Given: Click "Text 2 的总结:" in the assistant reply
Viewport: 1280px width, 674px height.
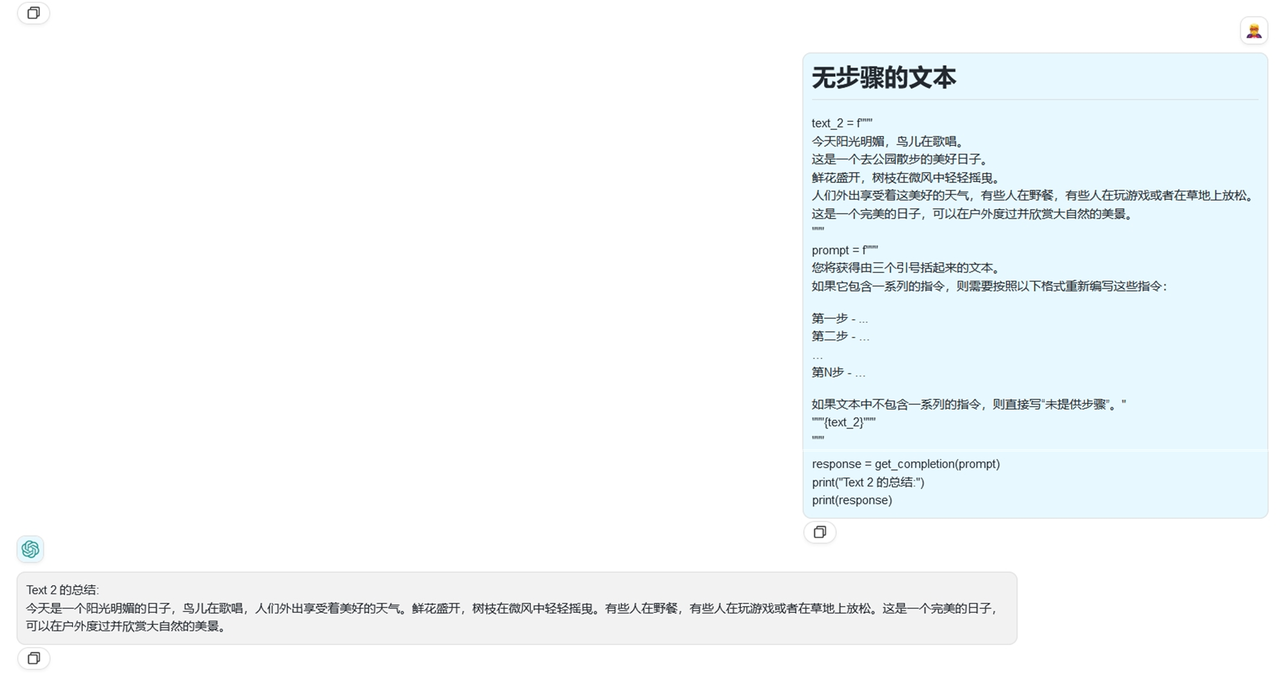Looking at the screenshot, I should (63, 590).
